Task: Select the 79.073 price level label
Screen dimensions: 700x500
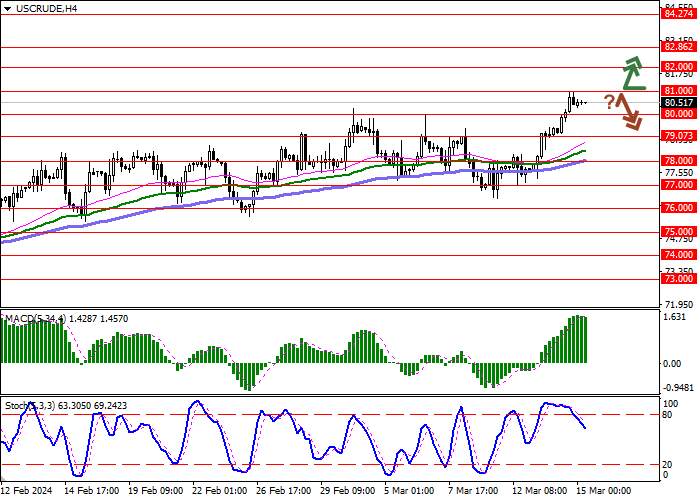Action: pos(679,136)
